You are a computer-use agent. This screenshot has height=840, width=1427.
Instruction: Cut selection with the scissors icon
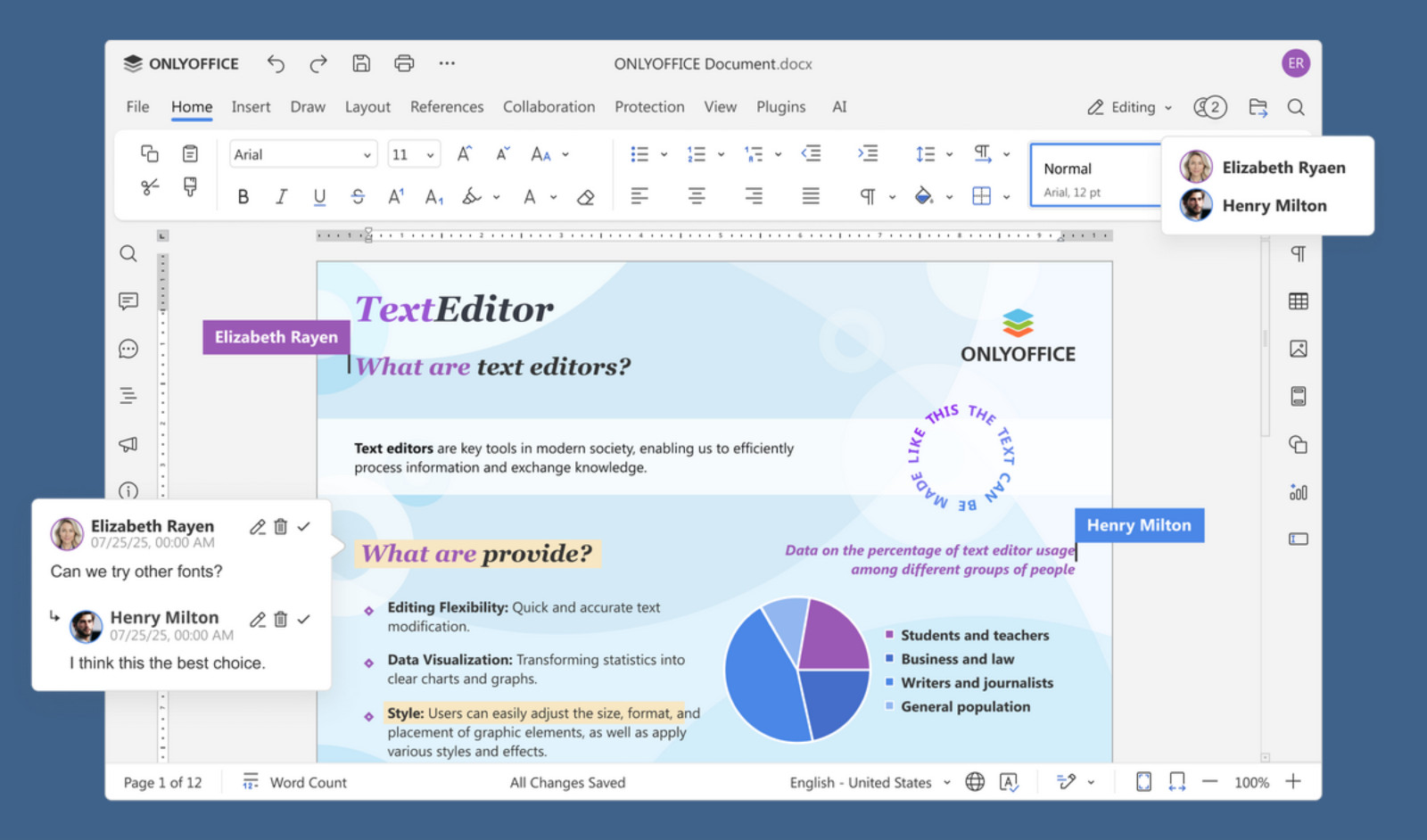[150, 187]
